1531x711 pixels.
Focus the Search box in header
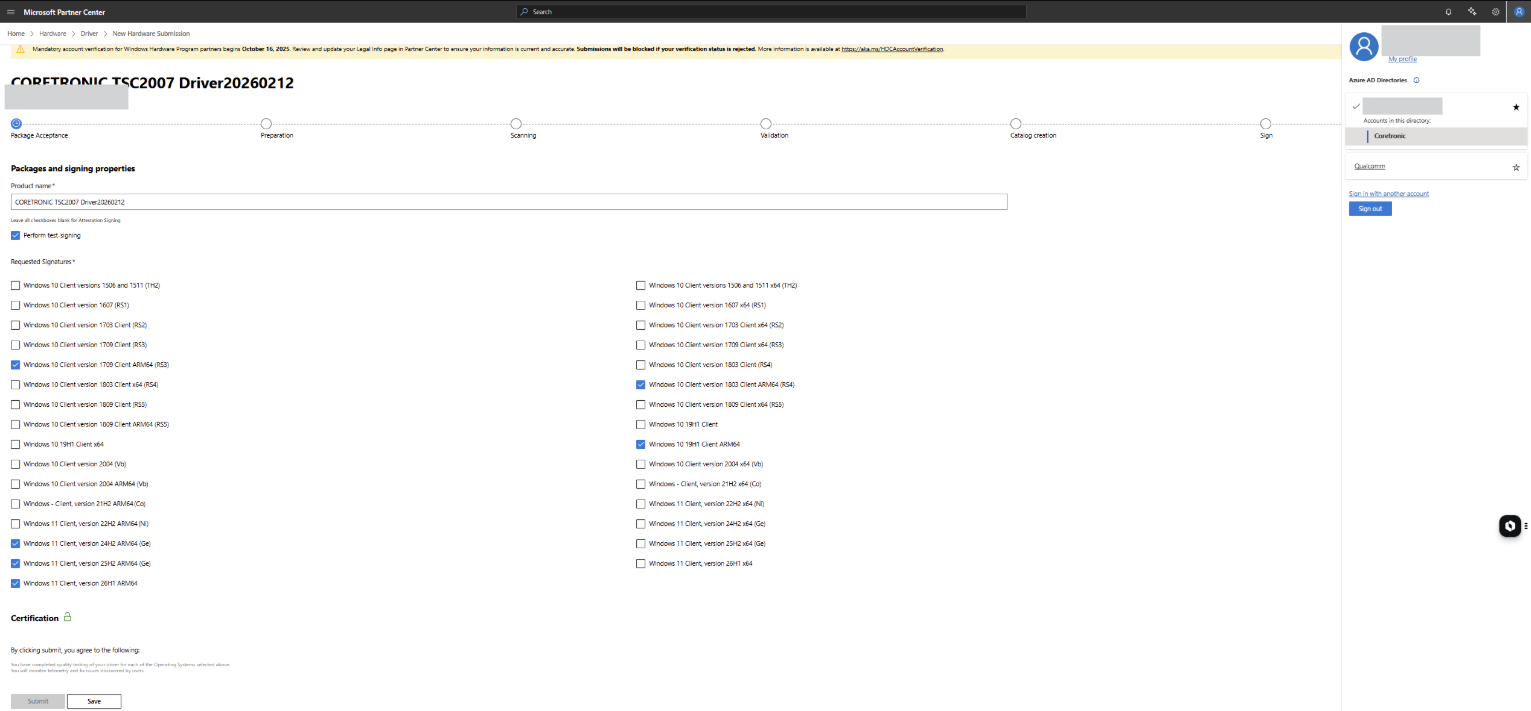771,12
